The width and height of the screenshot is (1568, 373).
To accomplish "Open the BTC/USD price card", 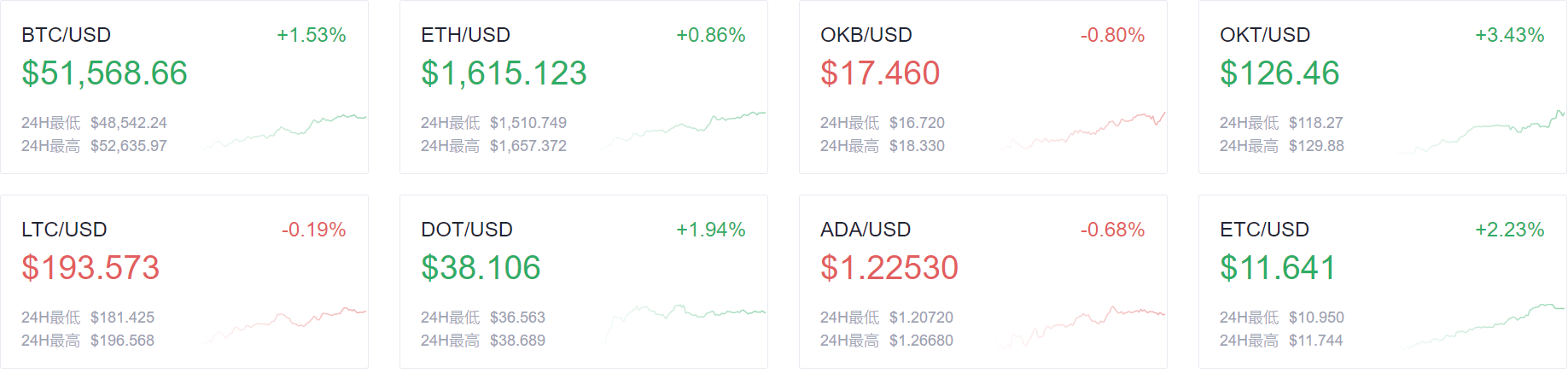I will (x=184, y=87).
